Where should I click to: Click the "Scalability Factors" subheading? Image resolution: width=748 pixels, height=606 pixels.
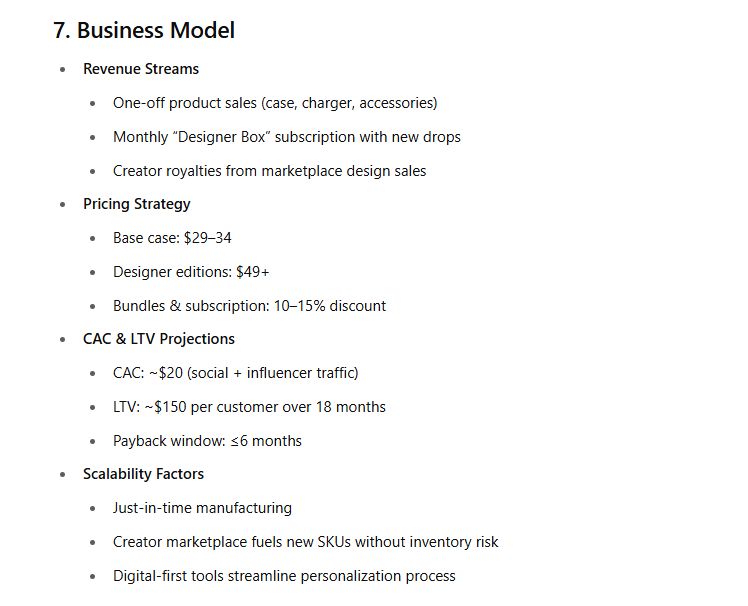coord(143,474)
